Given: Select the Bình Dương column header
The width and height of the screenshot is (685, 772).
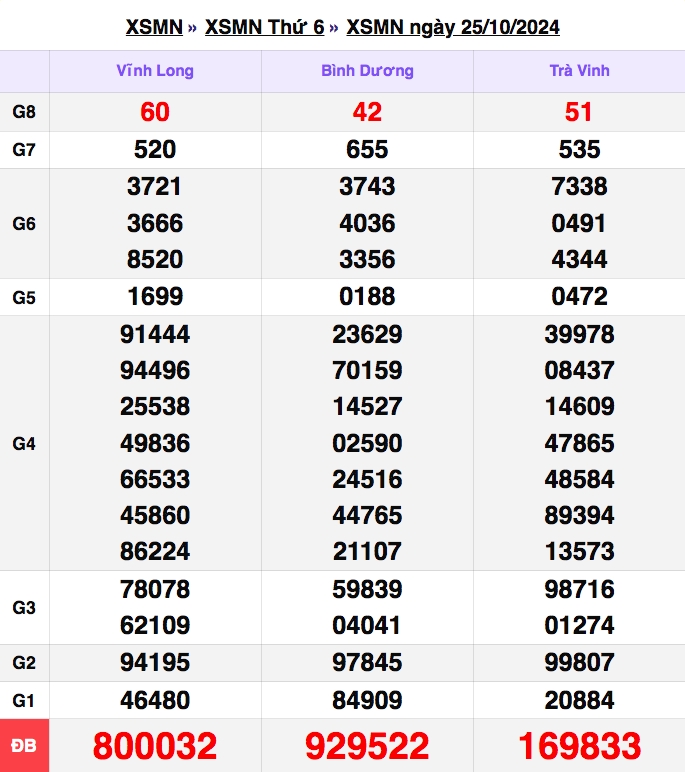Looking at the screenshot, I should click(x=367, y=71).
